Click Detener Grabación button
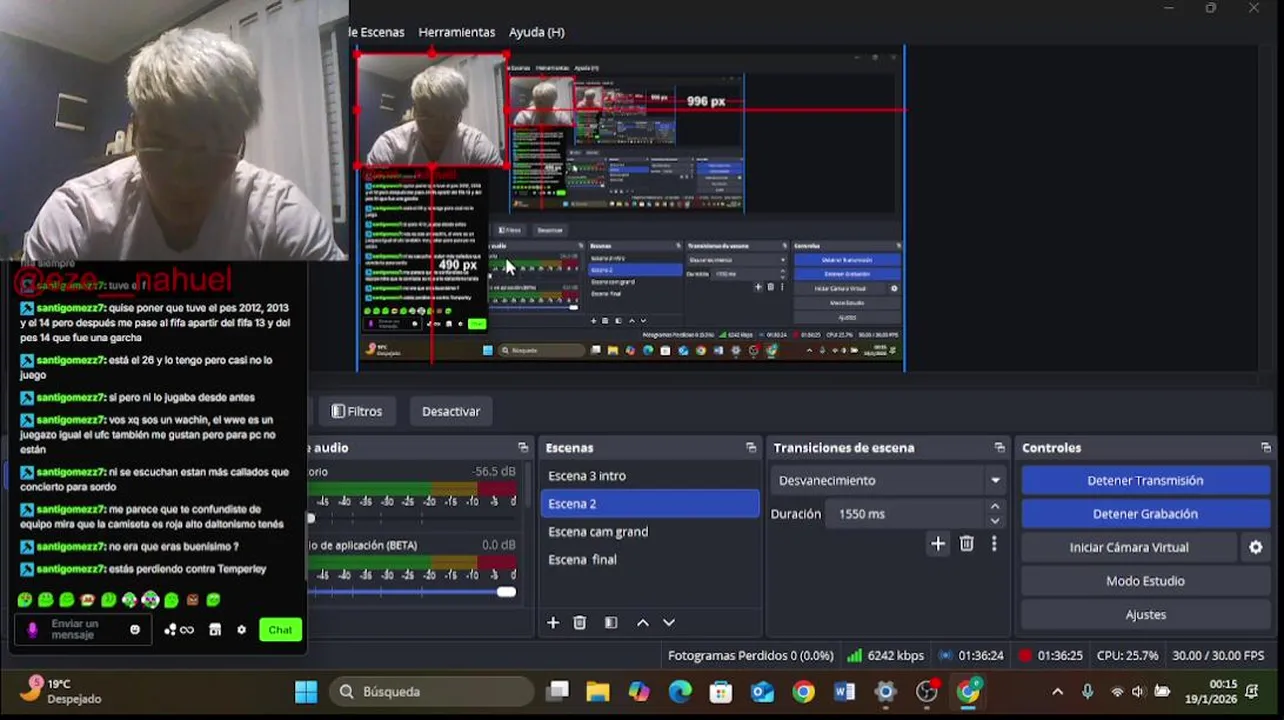This screenshot has width=1284, height=720. (1145, 514)
